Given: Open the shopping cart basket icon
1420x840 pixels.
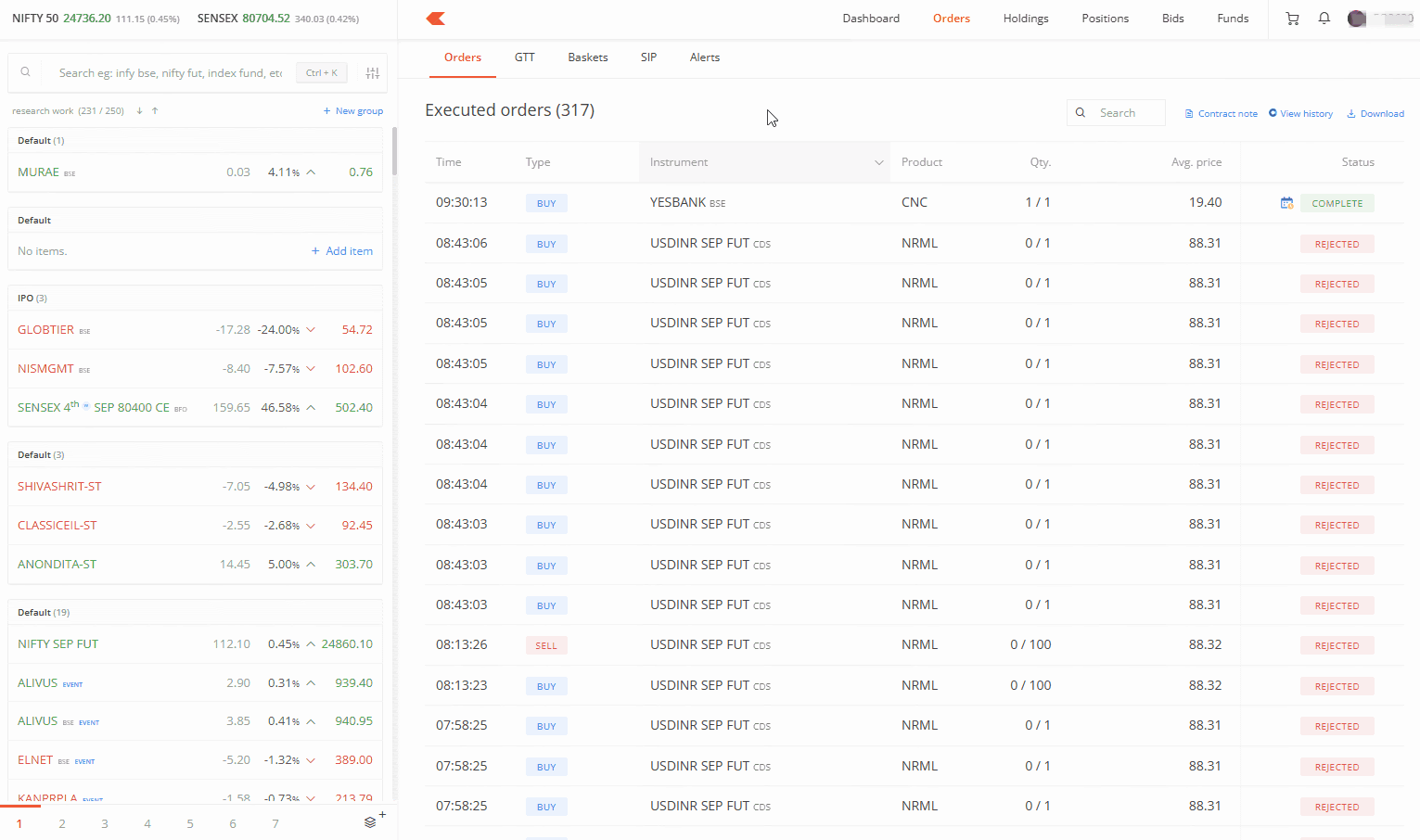Looking at the screenshot, I should (1292, 19).
